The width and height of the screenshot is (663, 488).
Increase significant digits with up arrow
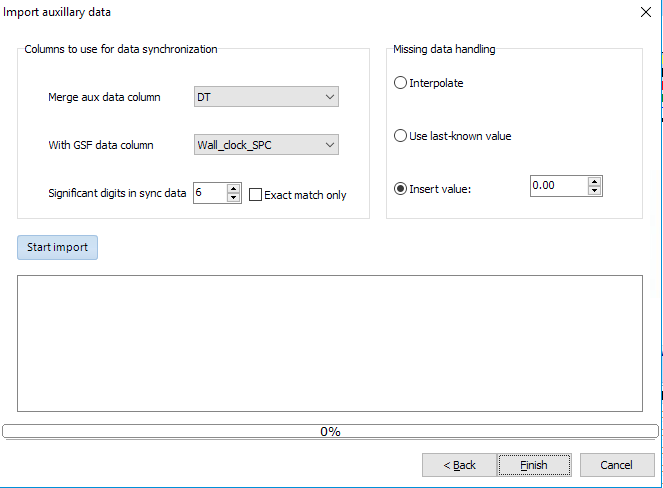[x=233, y=189]
